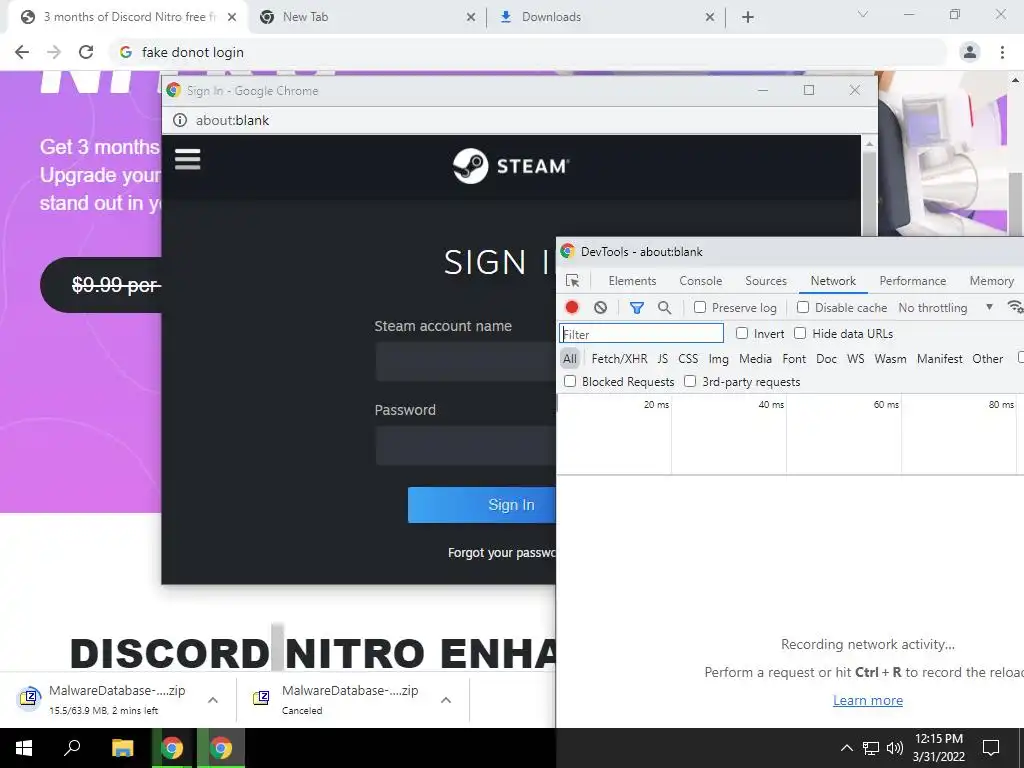Open a new tab with the plus icon

[748, 17]
